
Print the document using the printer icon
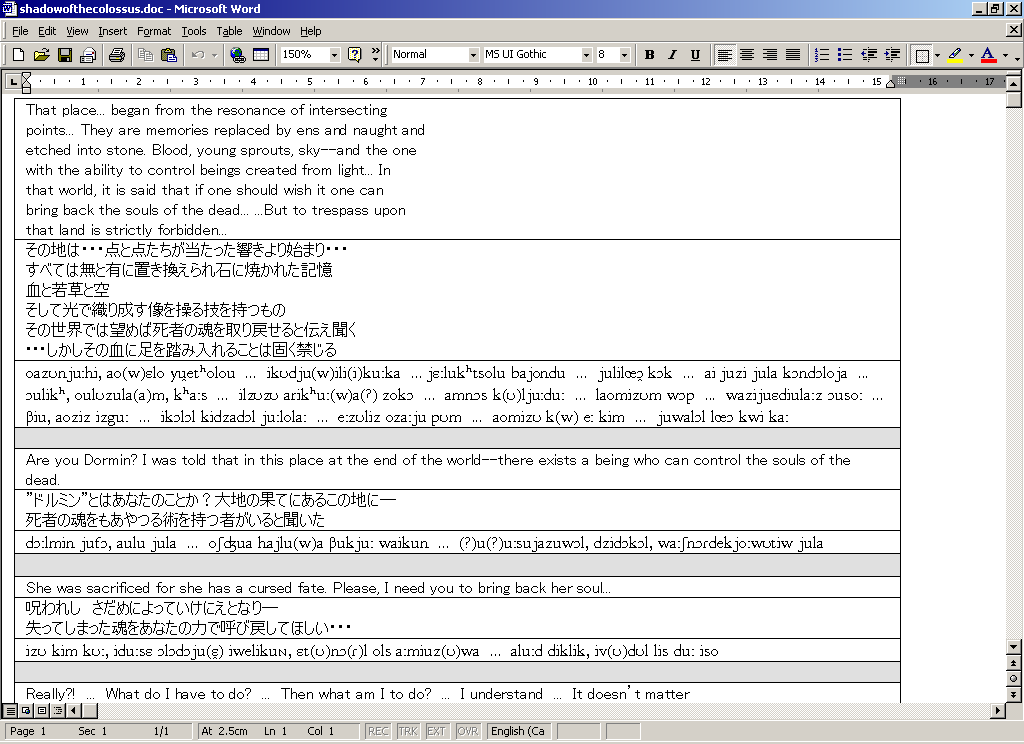(116, 55)
